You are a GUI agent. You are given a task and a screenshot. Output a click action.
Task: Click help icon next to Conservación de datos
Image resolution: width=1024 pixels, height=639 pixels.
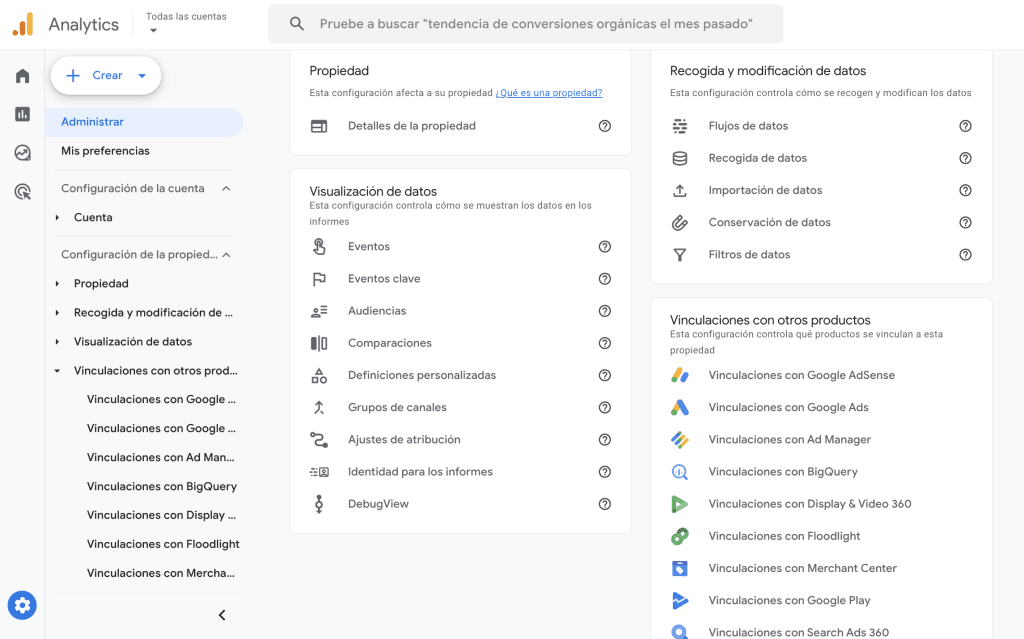(965, 223)
